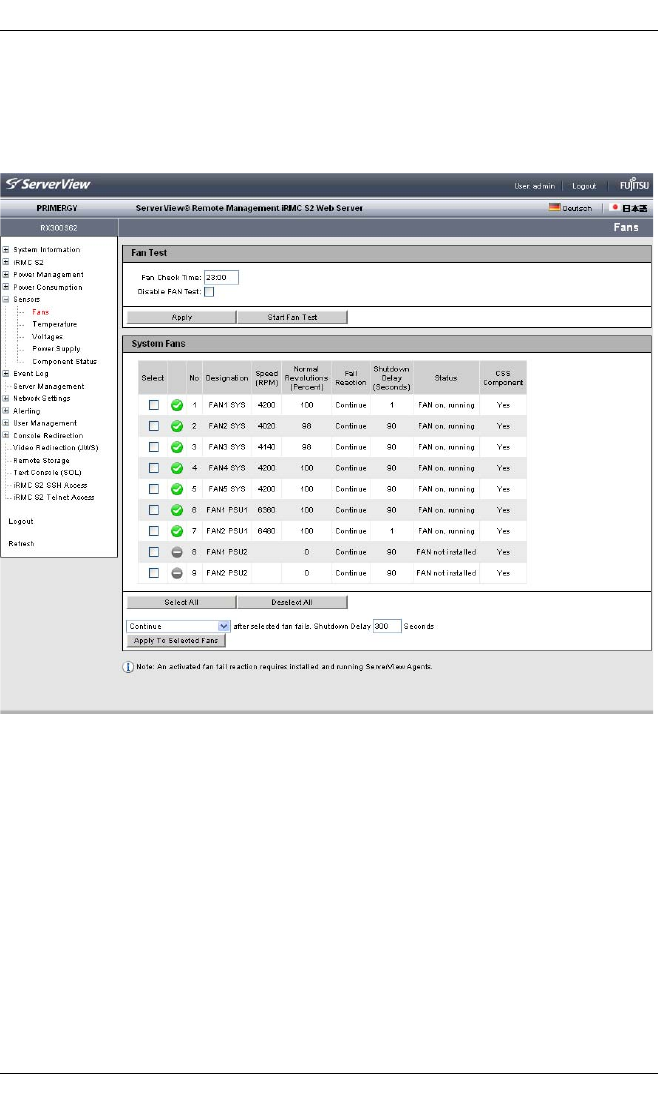Click the gray not-installed icon for FAN1 PSU2

click(177, 552)
